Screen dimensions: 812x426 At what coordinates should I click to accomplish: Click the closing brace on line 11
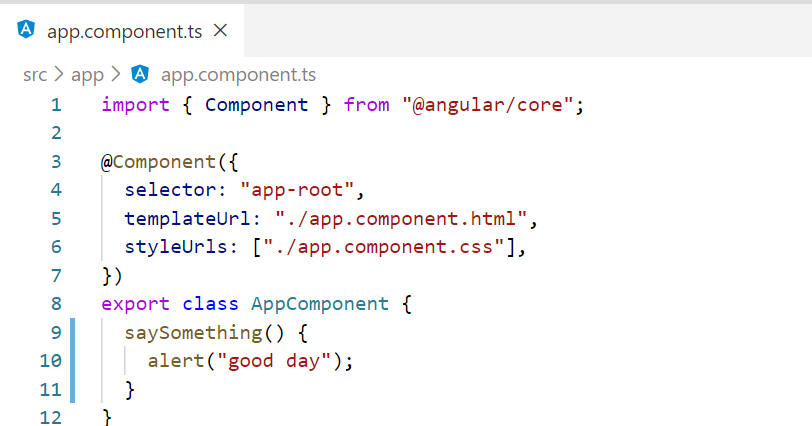point(130,390)
